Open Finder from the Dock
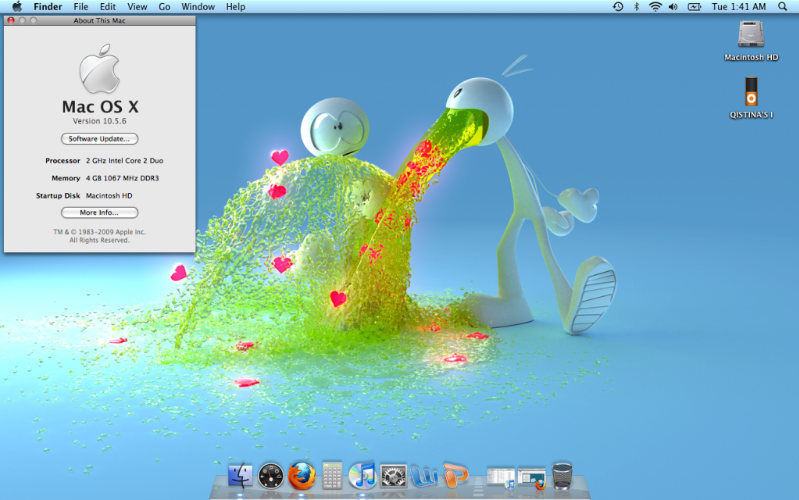 pyautogui.click(x=241, y=476)
